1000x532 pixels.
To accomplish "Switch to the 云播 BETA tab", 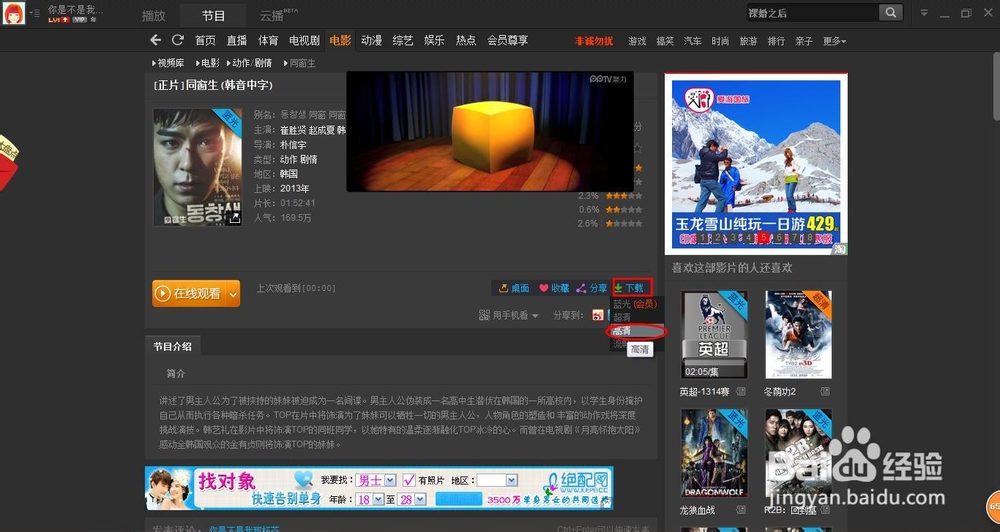I will 279,15.
